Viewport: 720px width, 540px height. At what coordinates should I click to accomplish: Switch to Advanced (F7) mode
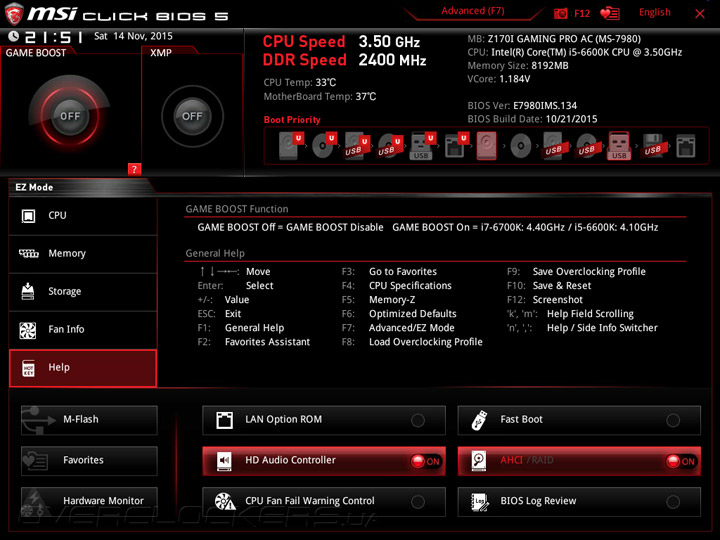pyautogui.click(x=473, y=11)
